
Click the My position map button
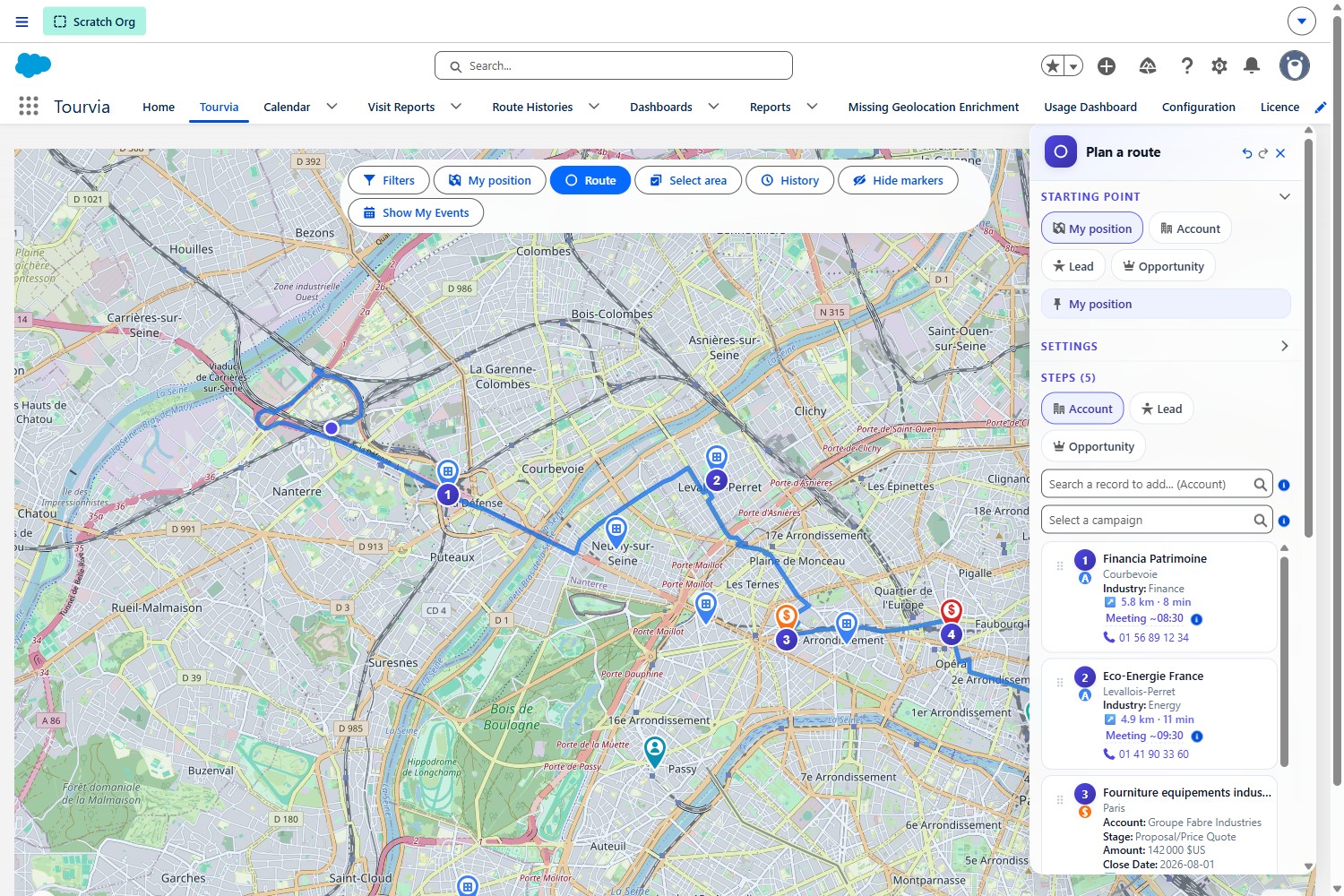[x=490, y=180]
